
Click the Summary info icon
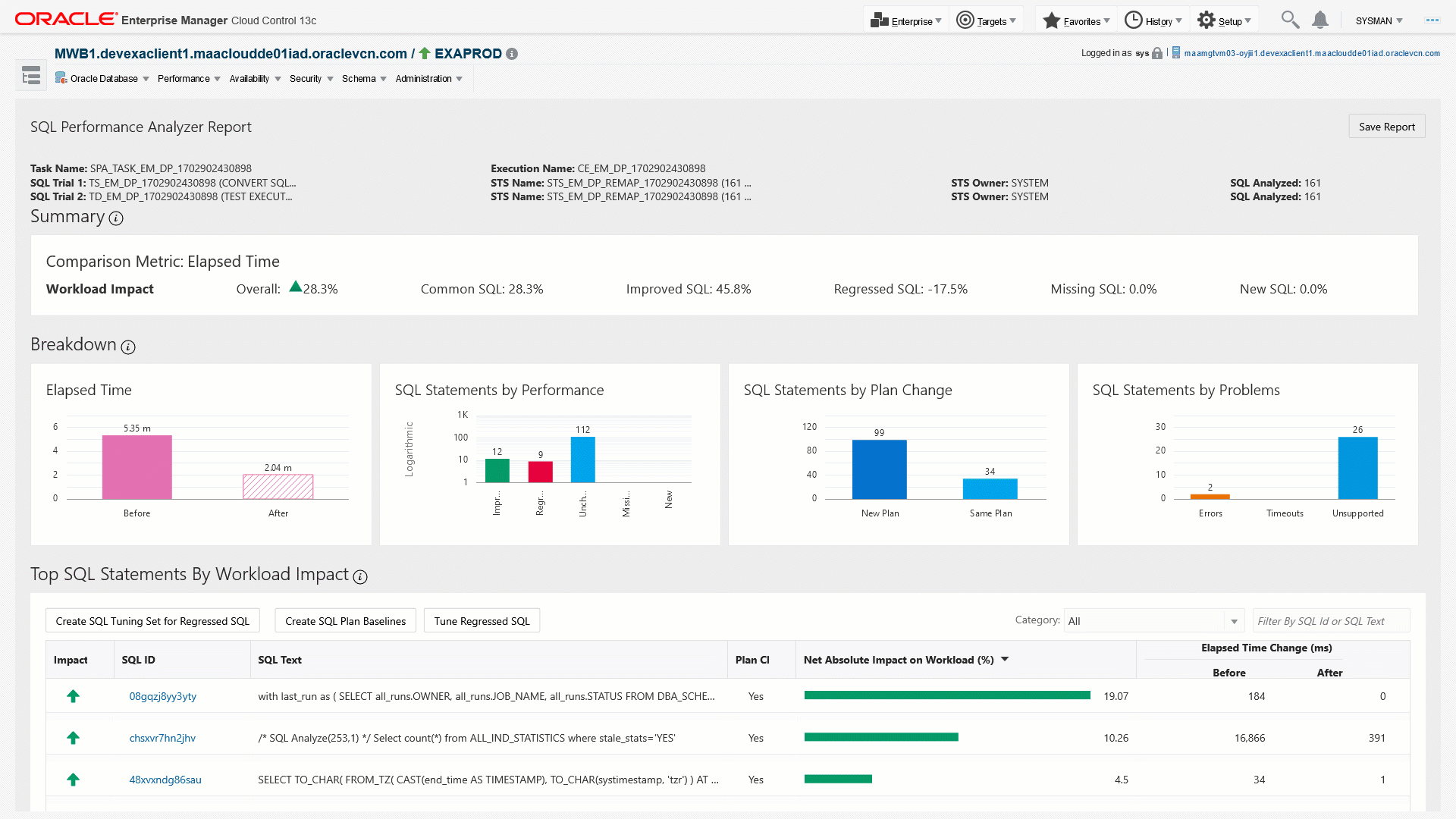[116, 218]
